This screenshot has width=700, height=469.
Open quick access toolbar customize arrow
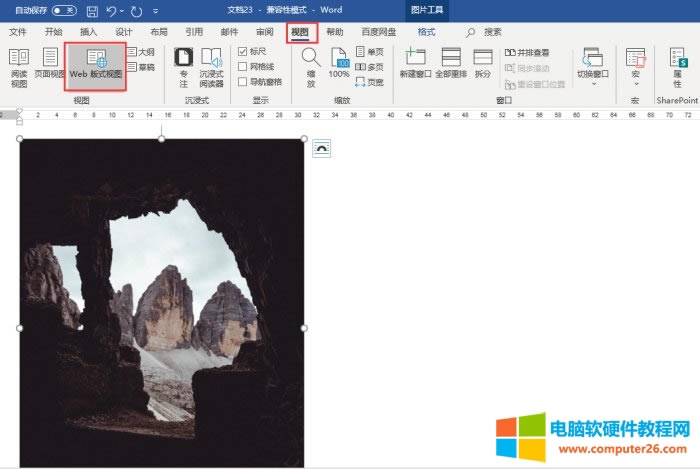pos(156,11)
